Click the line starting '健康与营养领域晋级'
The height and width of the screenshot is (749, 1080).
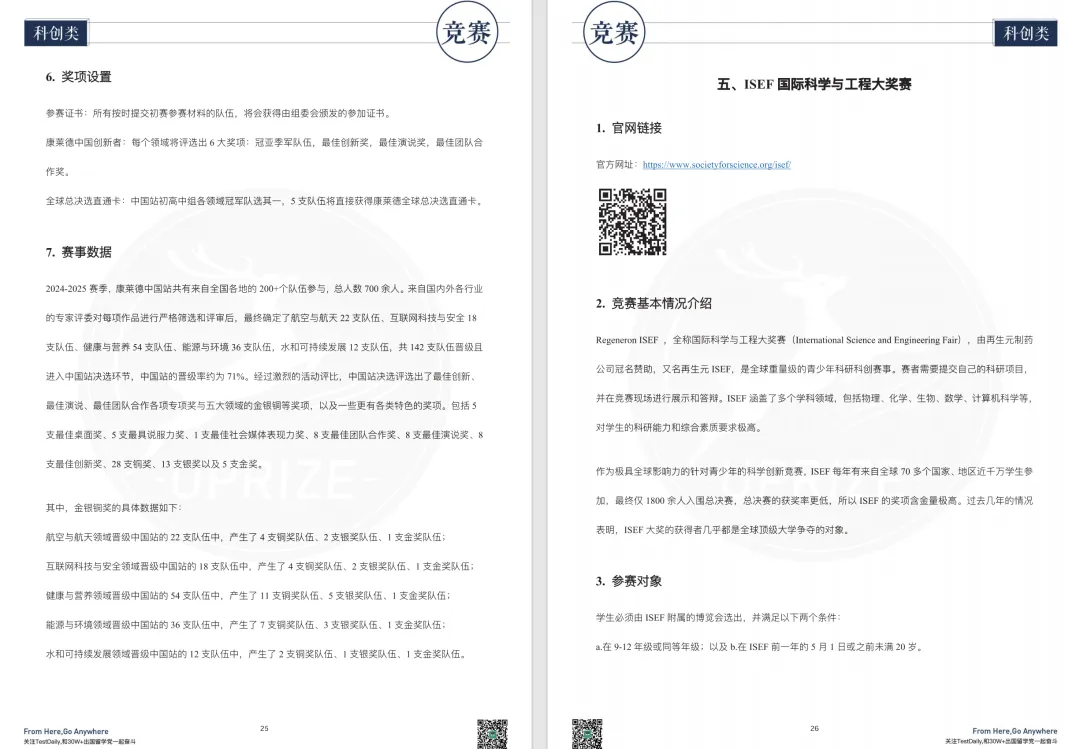click(x=248, y=595)
